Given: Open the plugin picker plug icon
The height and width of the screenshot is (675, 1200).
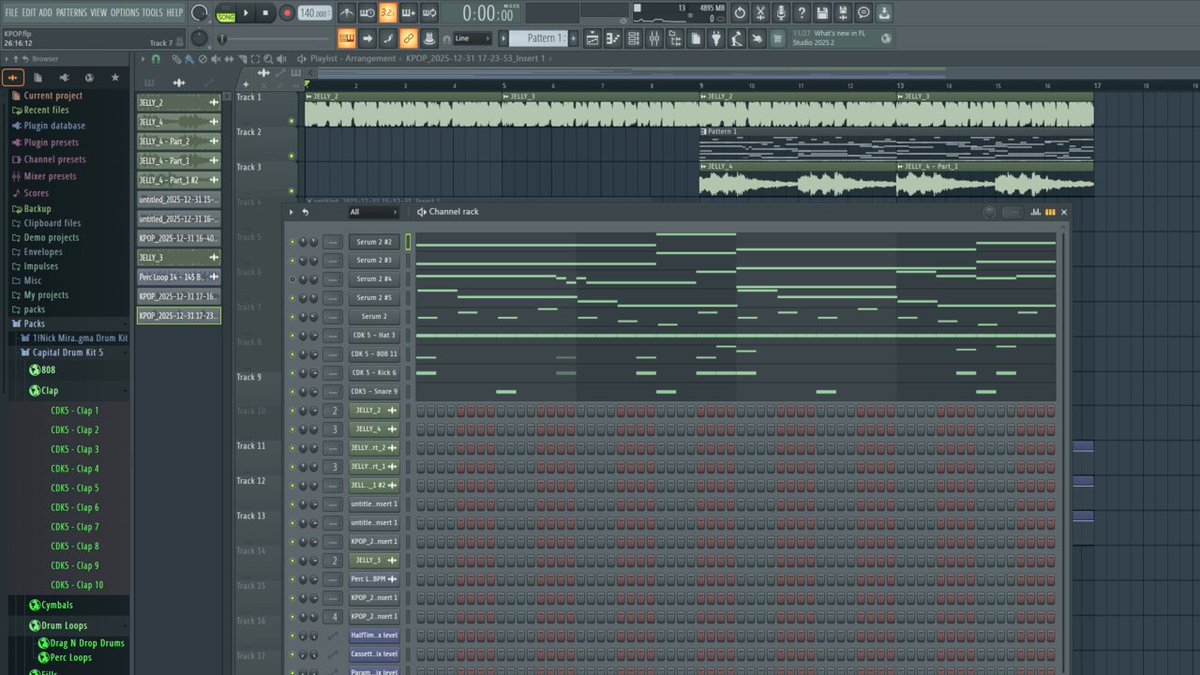Looking at the screenshot, I should coord(716,39).
